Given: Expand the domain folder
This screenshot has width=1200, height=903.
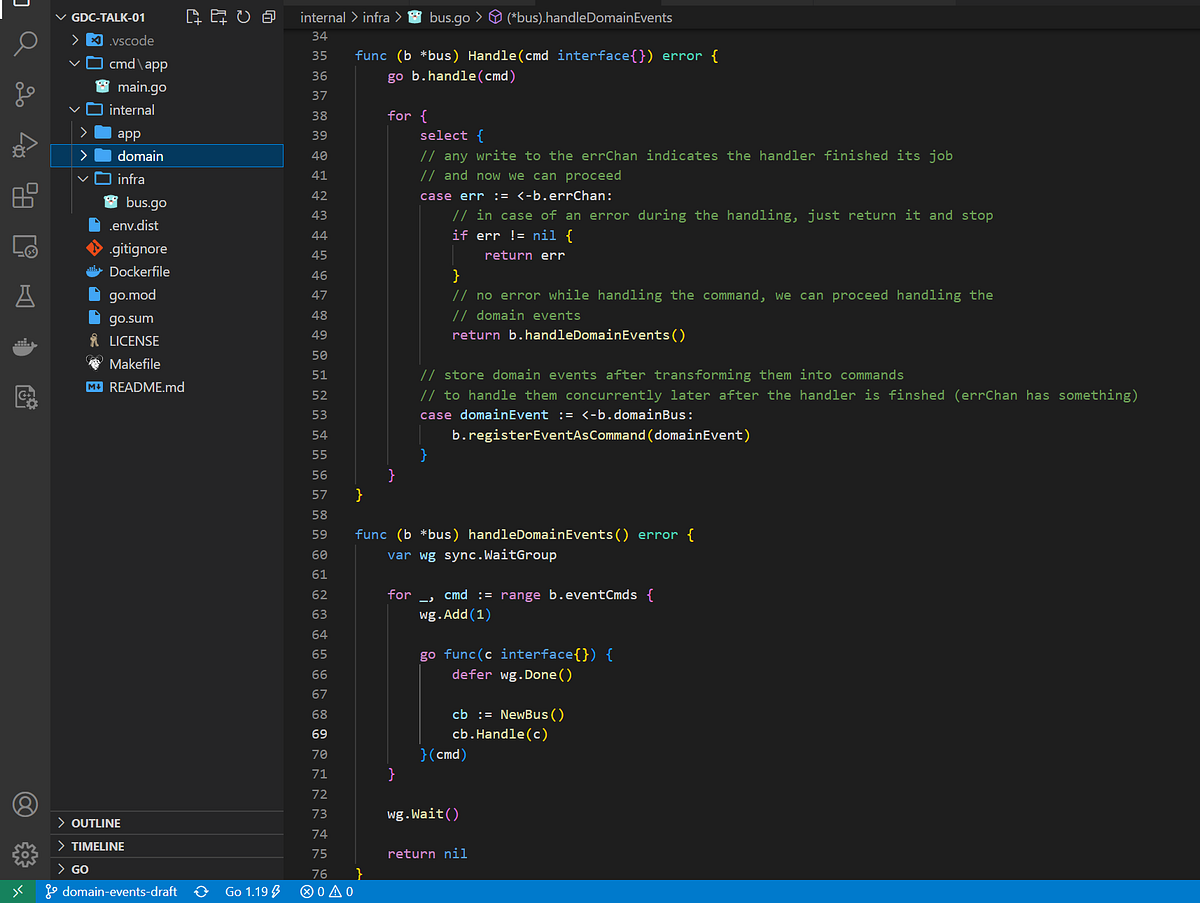Looking at the screenshot, I should (x=140, y=156).
